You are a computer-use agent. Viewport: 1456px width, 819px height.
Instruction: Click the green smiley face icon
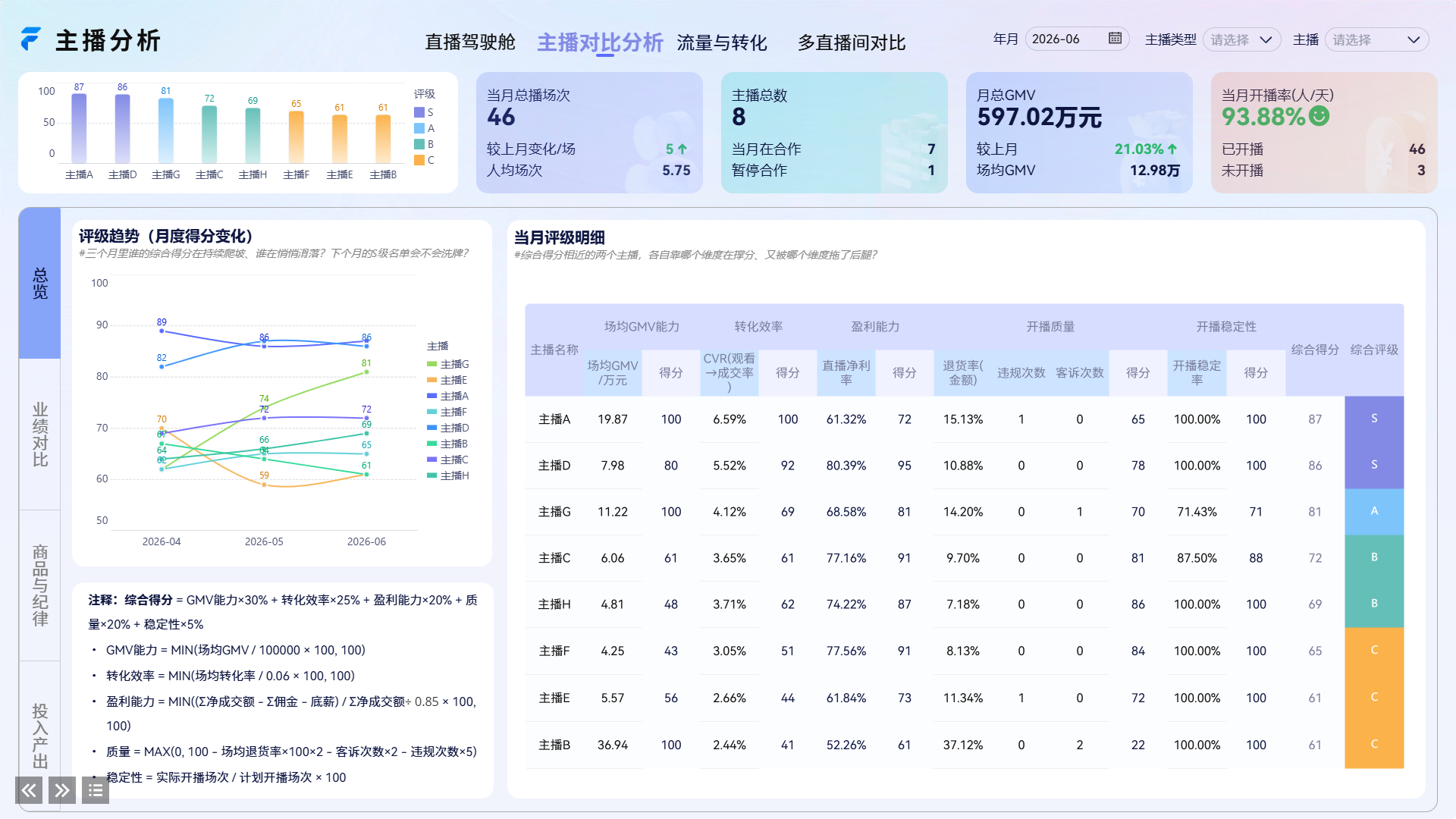(x=1319, y=116)
